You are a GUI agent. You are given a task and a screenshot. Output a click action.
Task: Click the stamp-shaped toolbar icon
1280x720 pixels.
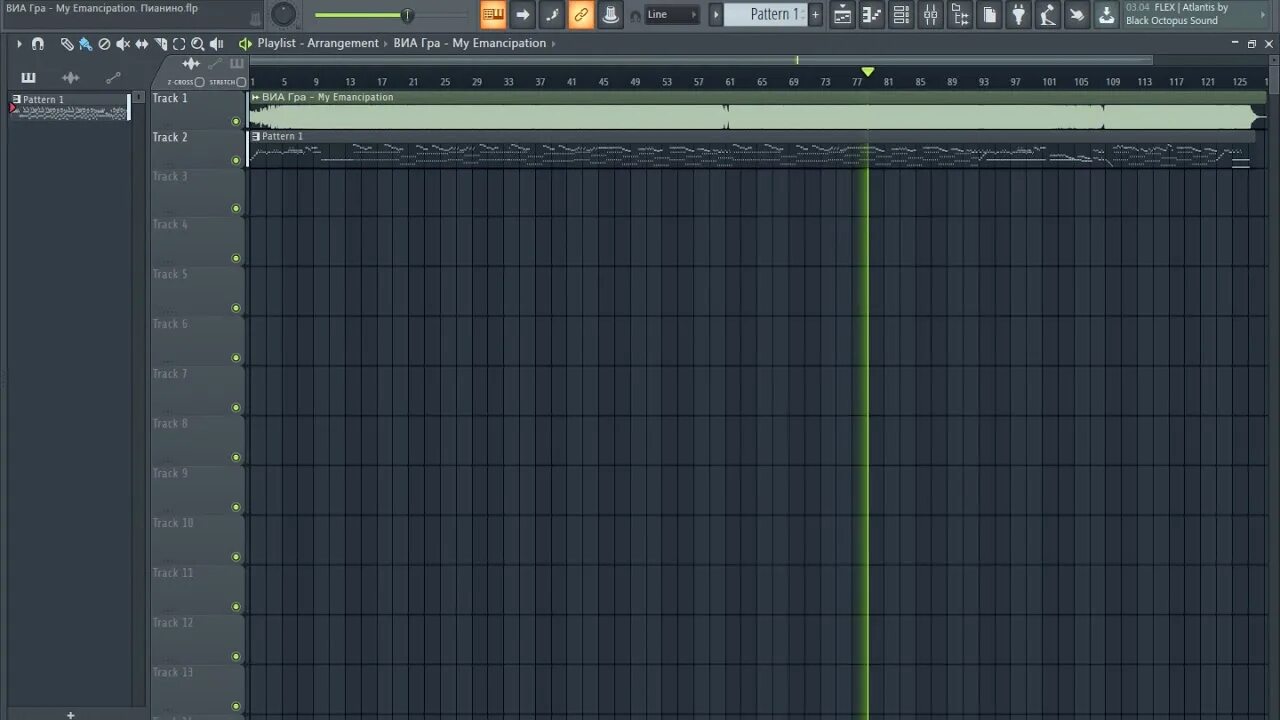[x=610, y=14]
